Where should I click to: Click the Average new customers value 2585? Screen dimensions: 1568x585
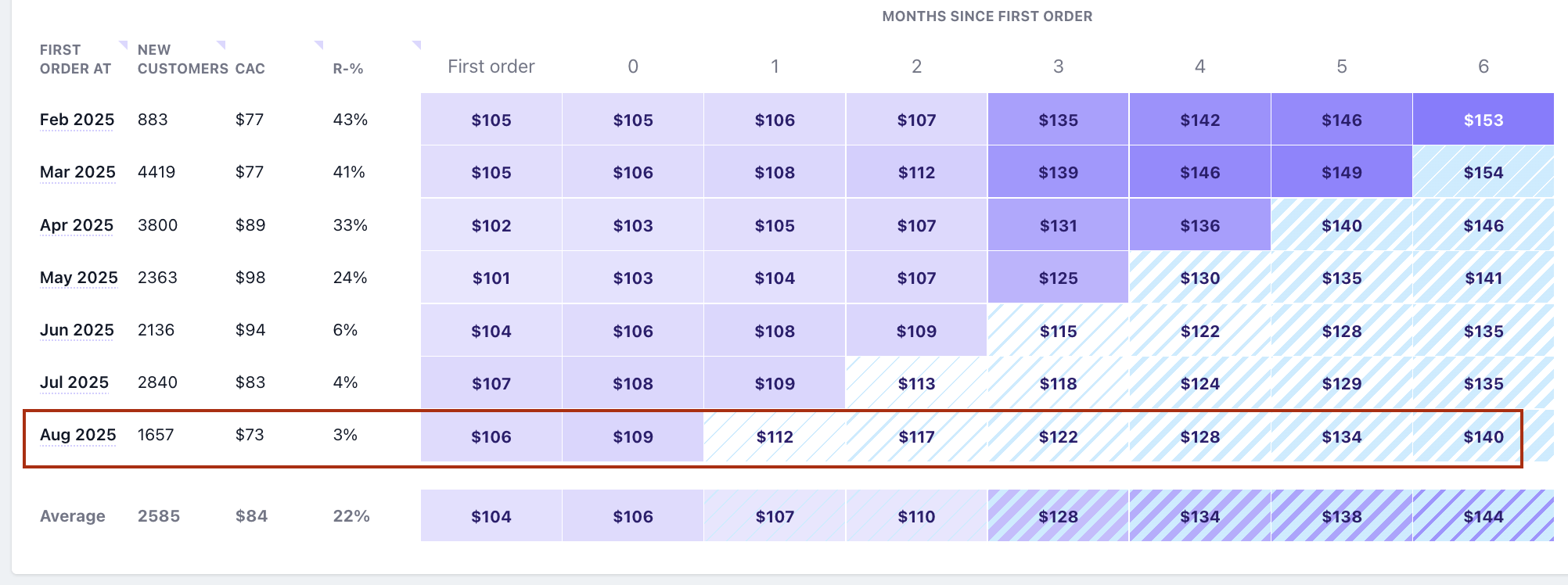[x=159, y=516]
